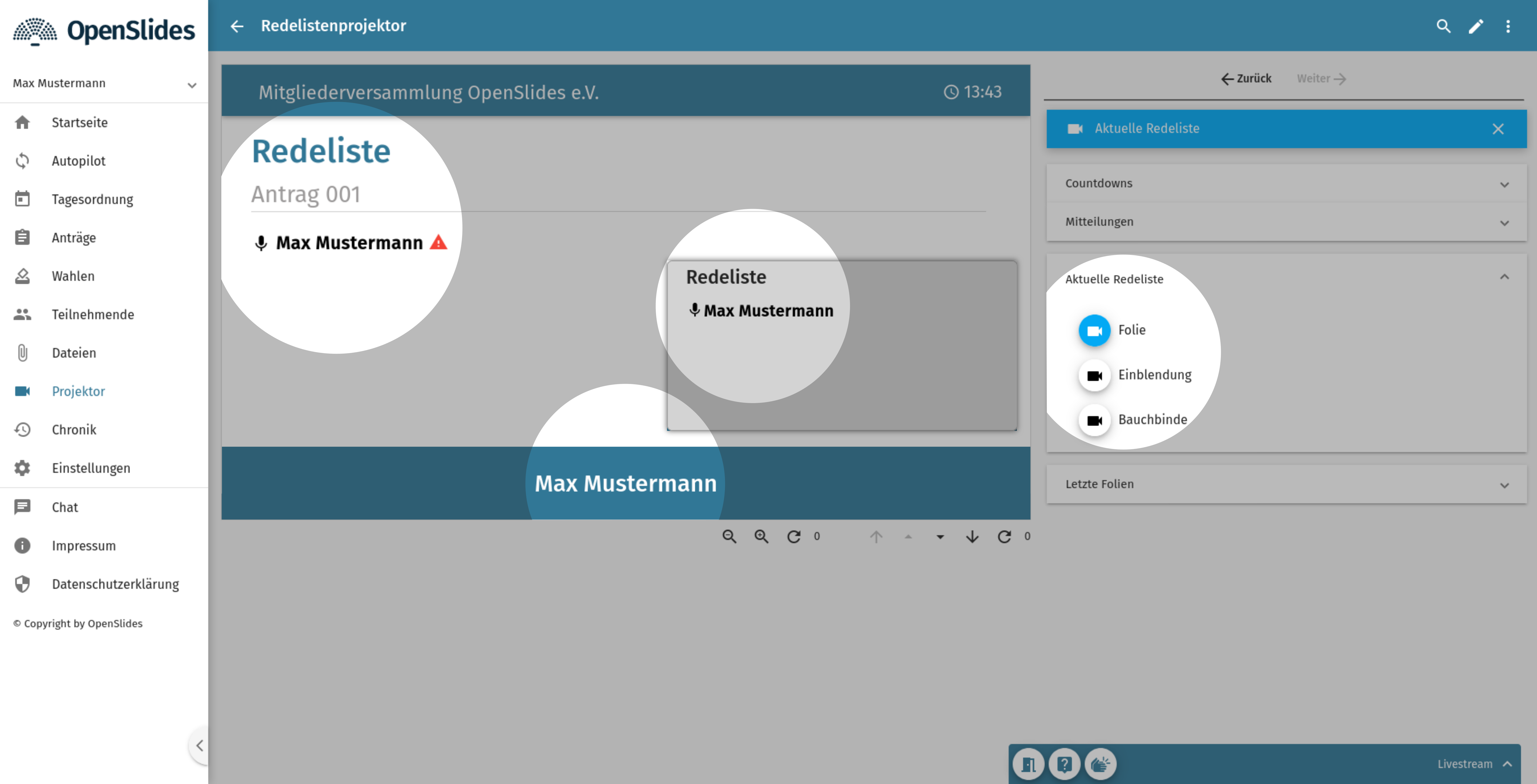This screenshot has width=1537, height=784.
Task: Open Chronik history
Action: point(104,430)
